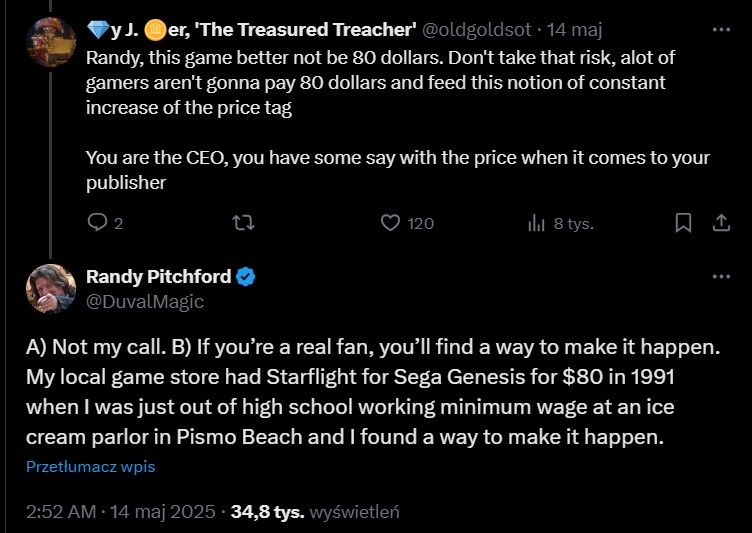Image resolution: width=752 pixels, height=533 pixels.
Task: Open view analytics showing 8 tys.
Action: [x=536, y=223]
